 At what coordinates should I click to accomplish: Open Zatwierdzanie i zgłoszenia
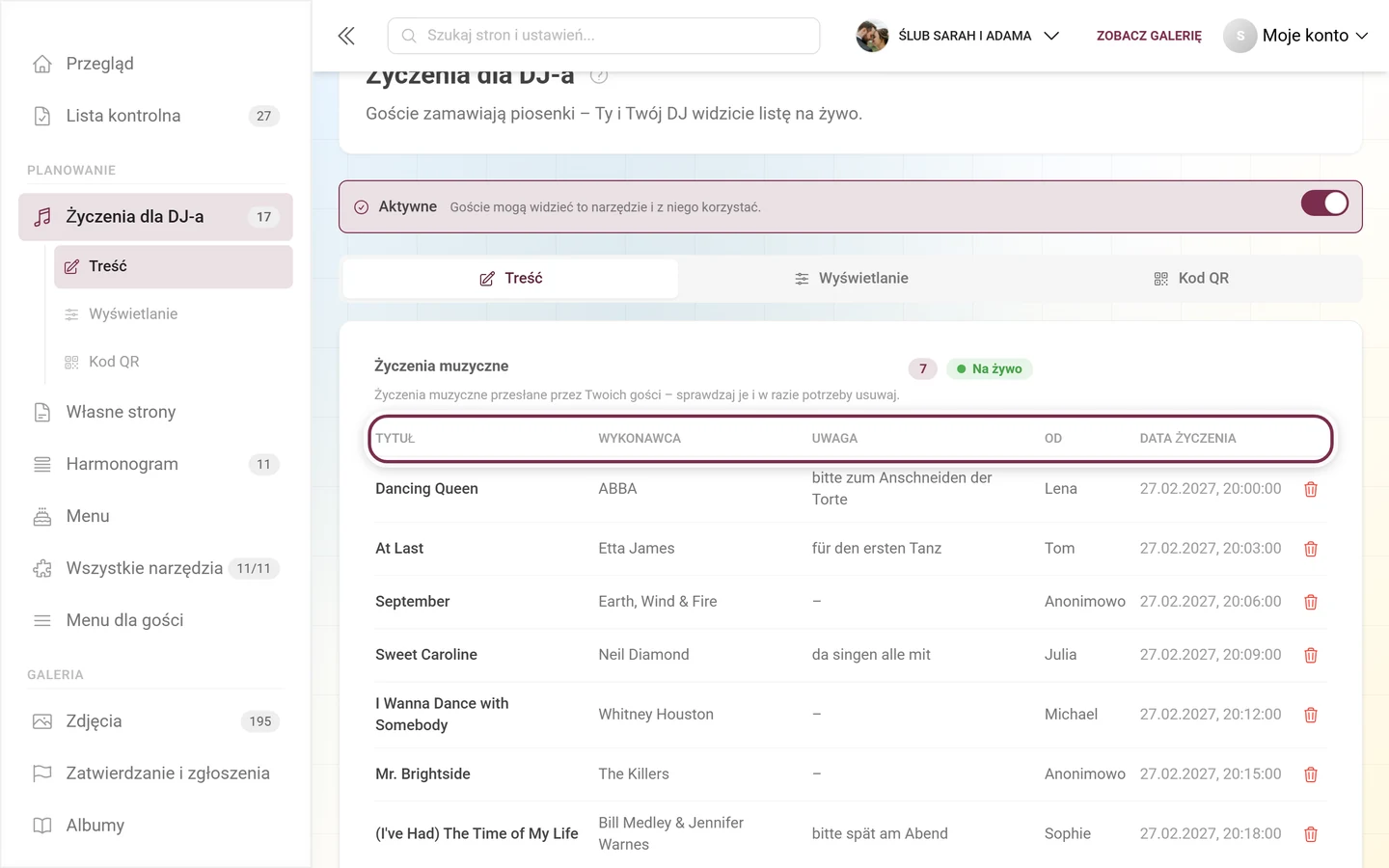(155, 773)
